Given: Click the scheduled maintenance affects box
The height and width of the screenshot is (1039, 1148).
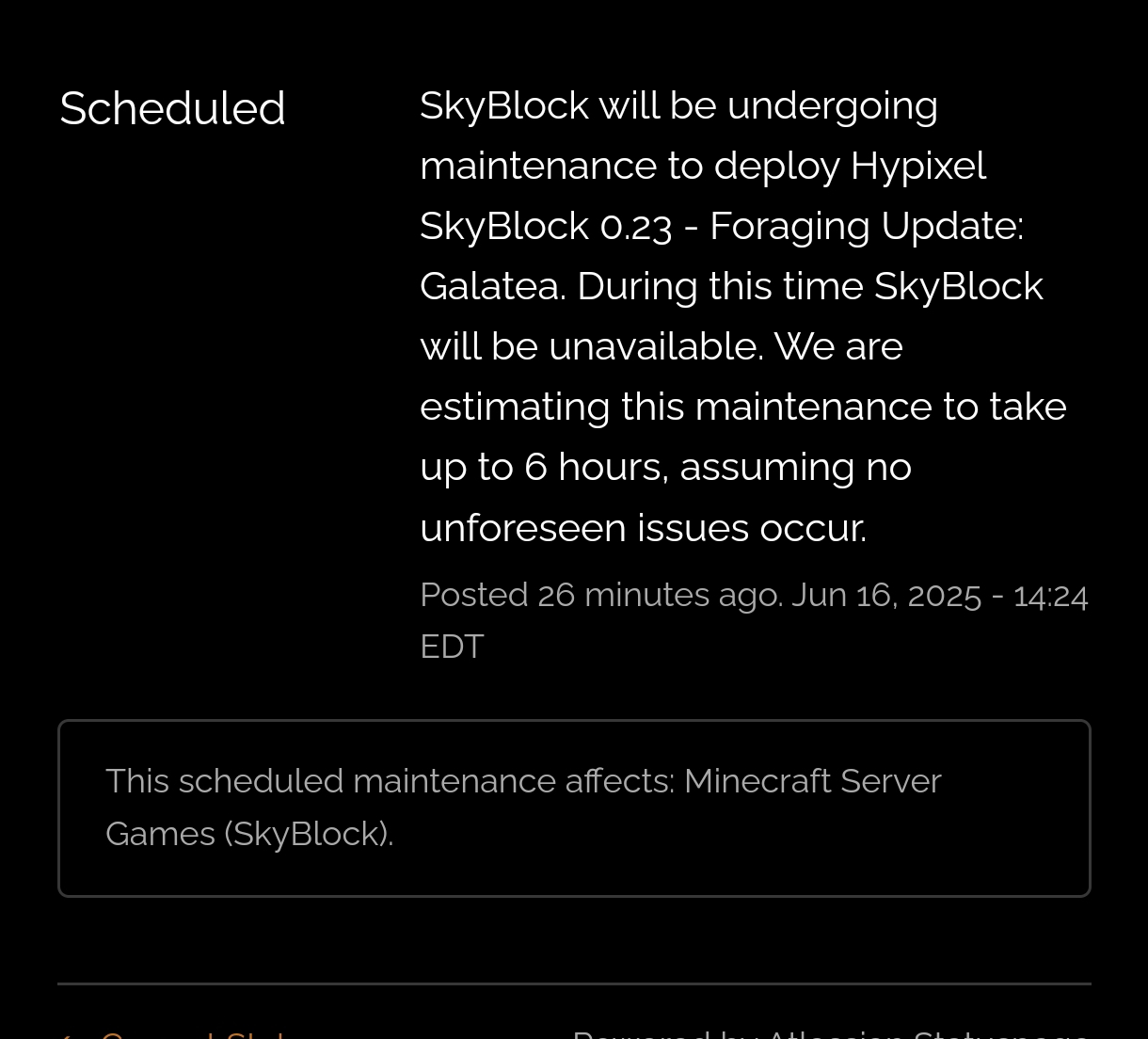Looking at the screenshot, I should (574, 808).
